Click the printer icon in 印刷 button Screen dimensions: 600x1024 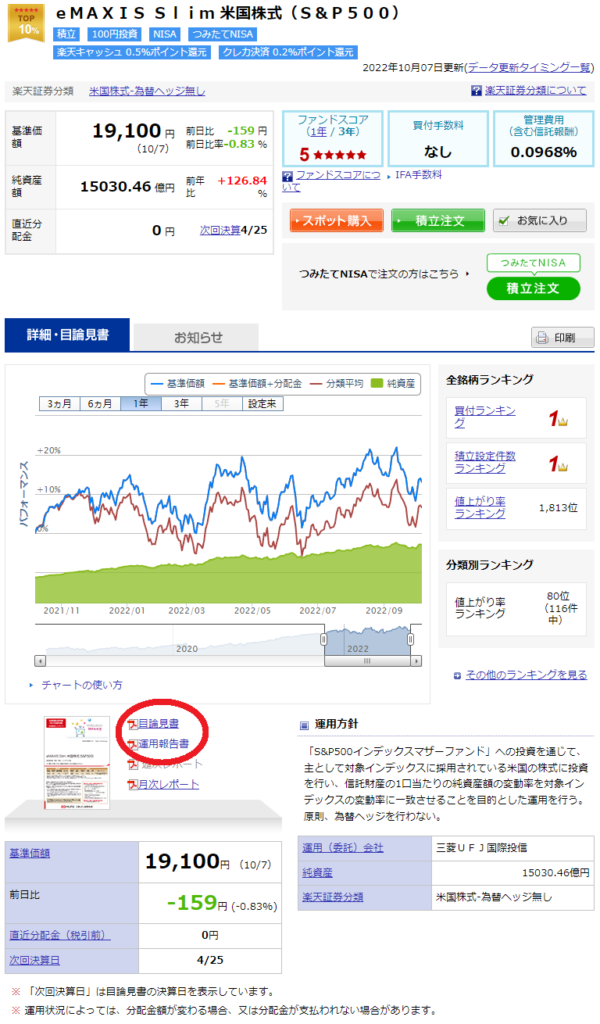point(542,338)
